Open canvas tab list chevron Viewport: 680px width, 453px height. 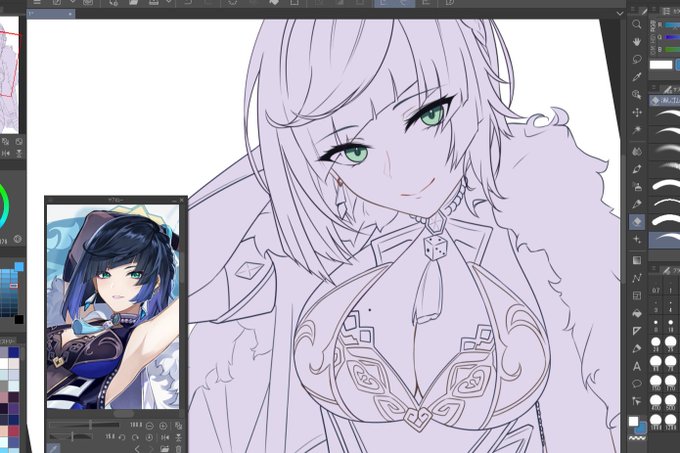pyautogui.click(x=620, y=13)
